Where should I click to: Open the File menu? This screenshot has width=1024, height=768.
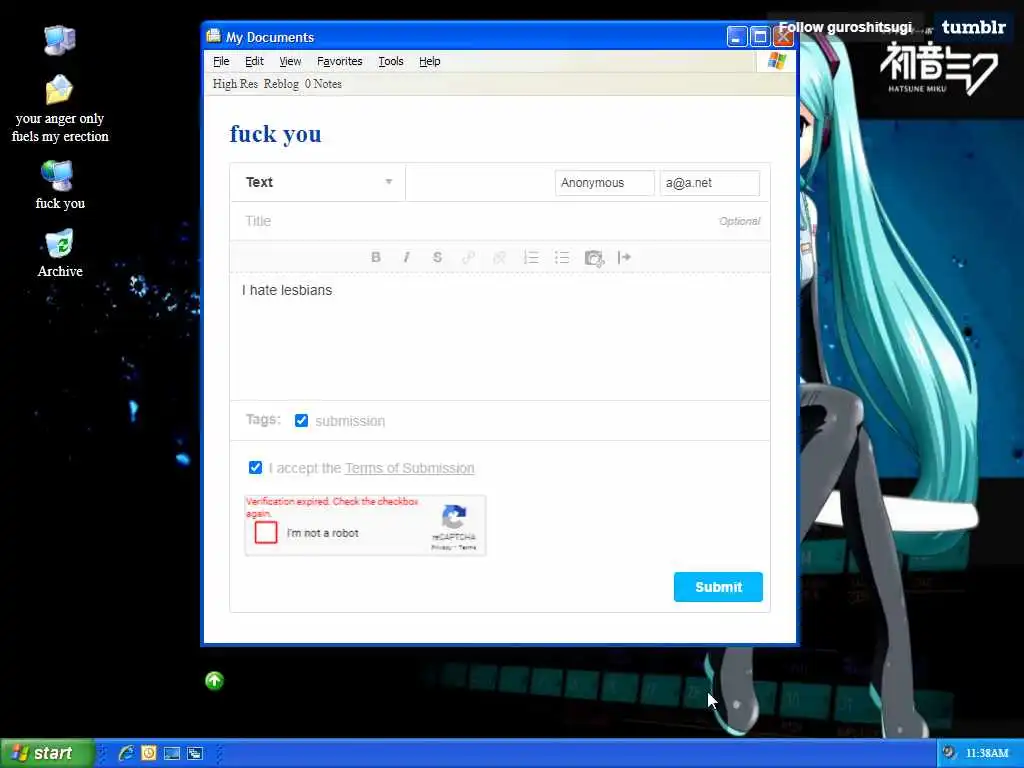click(221, 61)
